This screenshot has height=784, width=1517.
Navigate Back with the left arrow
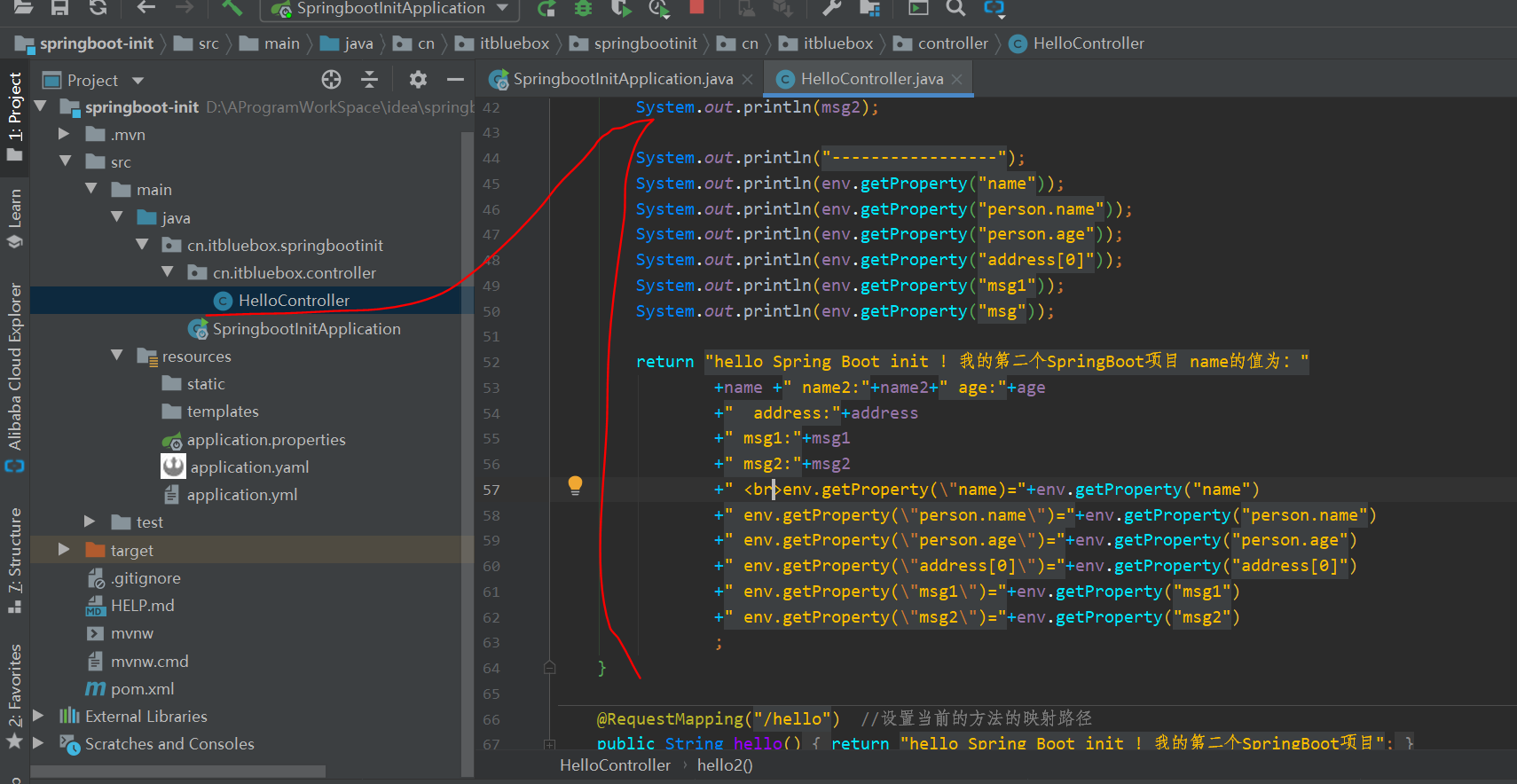145,7
